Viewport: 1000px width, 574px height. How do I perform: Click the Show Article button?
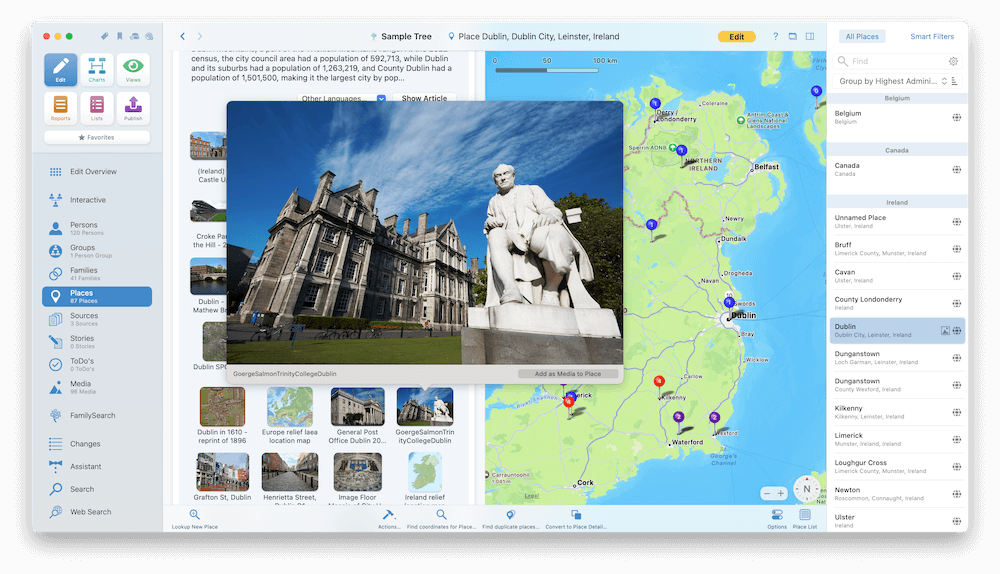click(424, 99)
